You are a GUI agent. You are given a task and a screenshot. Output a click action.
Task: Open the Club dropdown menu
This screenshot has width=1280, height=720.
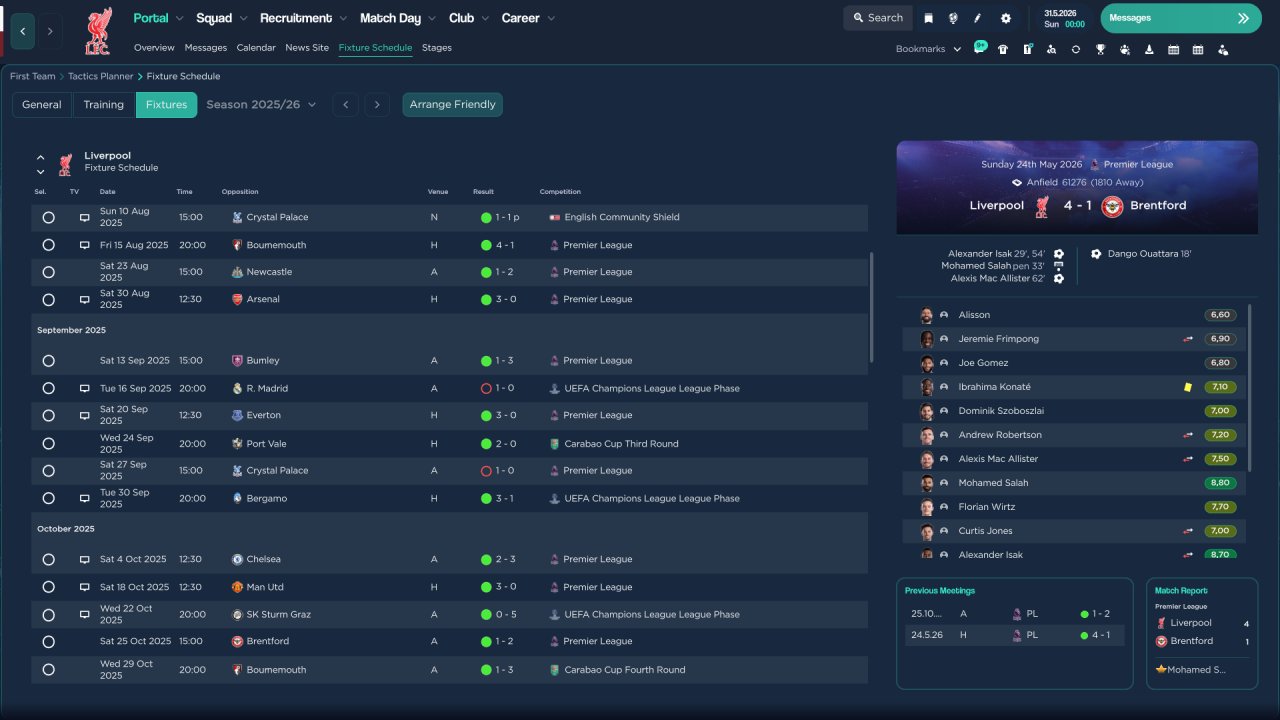(469, 18)
